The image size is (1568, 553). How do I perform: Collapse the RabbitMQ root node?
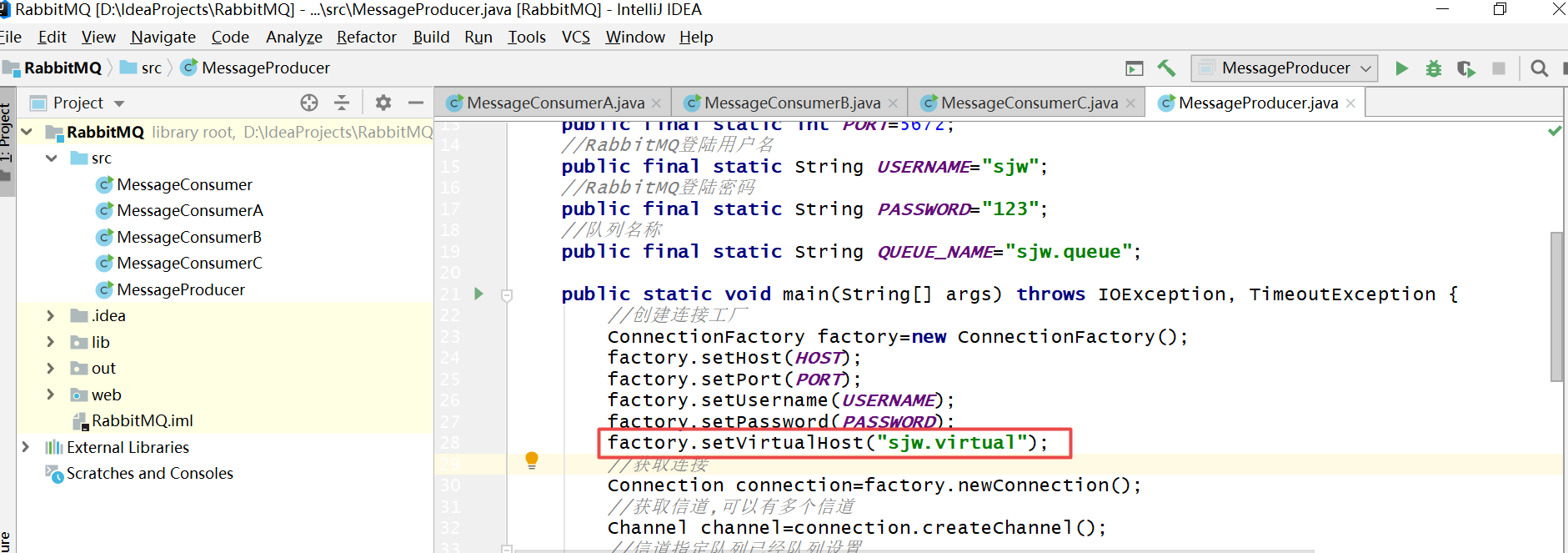27,132
